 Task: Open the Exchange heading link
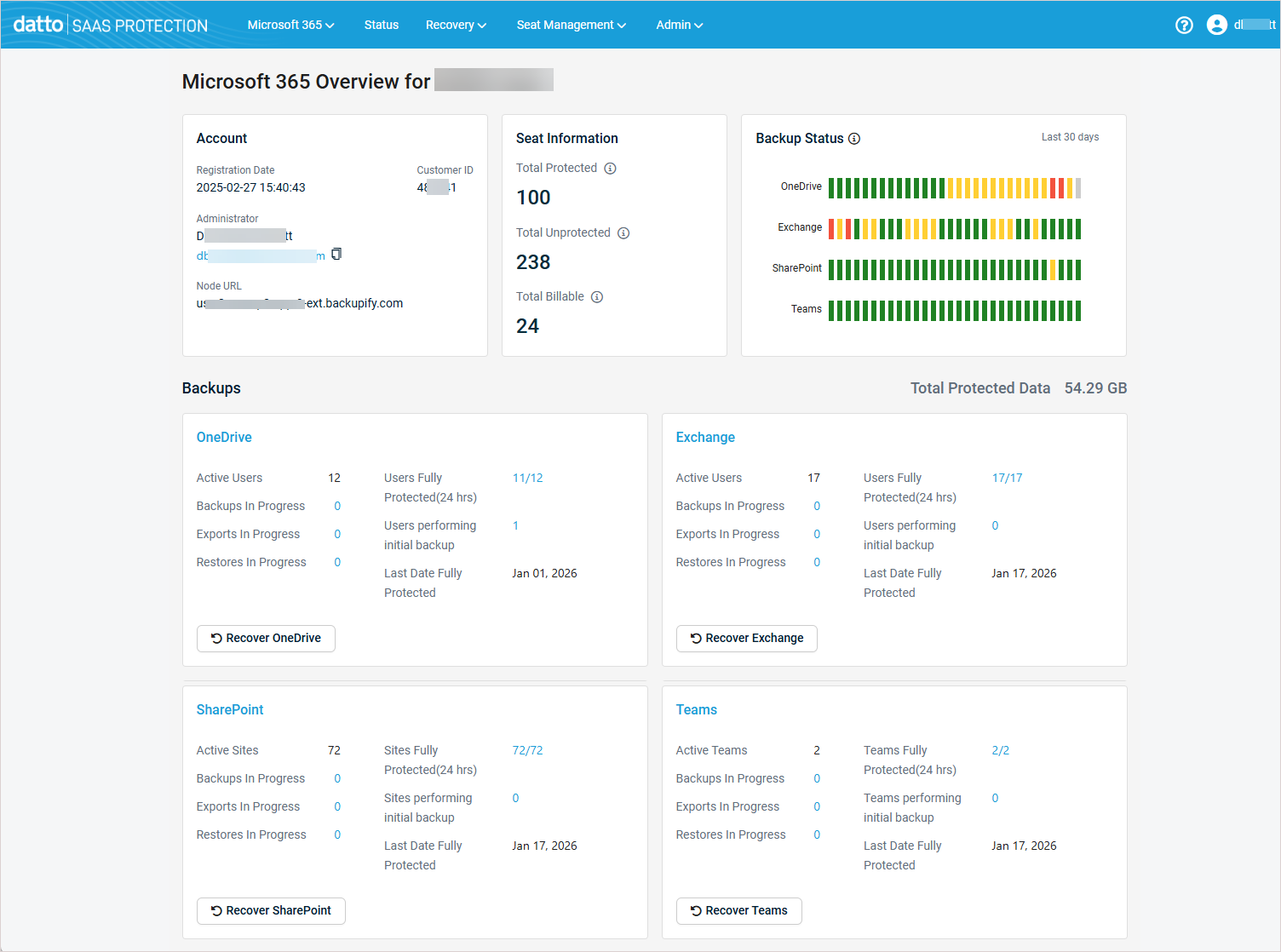pos(705,437)
